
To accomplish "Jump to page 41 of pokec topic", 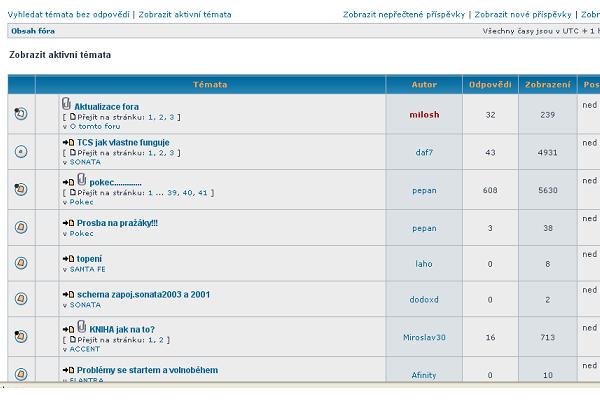I will (203, 193).
